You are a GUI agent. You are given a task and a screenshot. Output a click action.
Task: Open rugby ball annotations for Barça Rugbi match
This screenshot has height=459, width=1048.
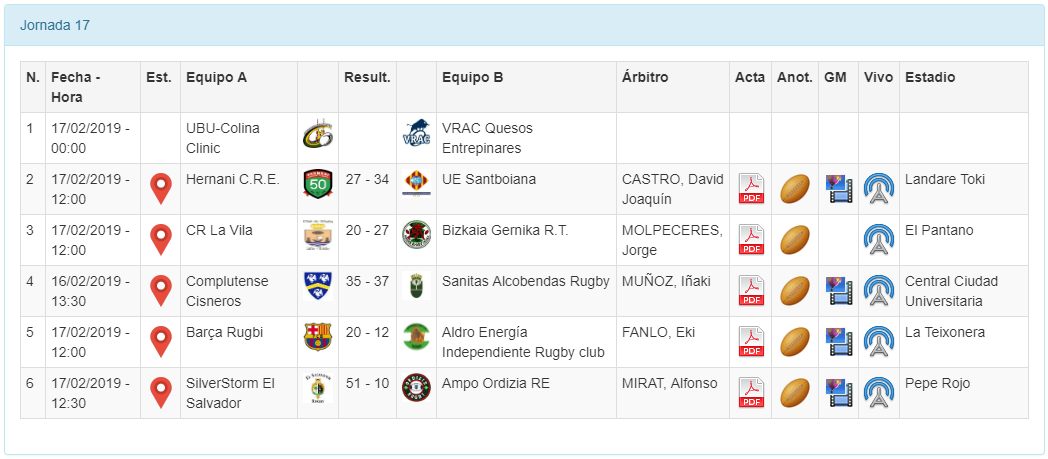pyautogui.click(x=795, y=341)
